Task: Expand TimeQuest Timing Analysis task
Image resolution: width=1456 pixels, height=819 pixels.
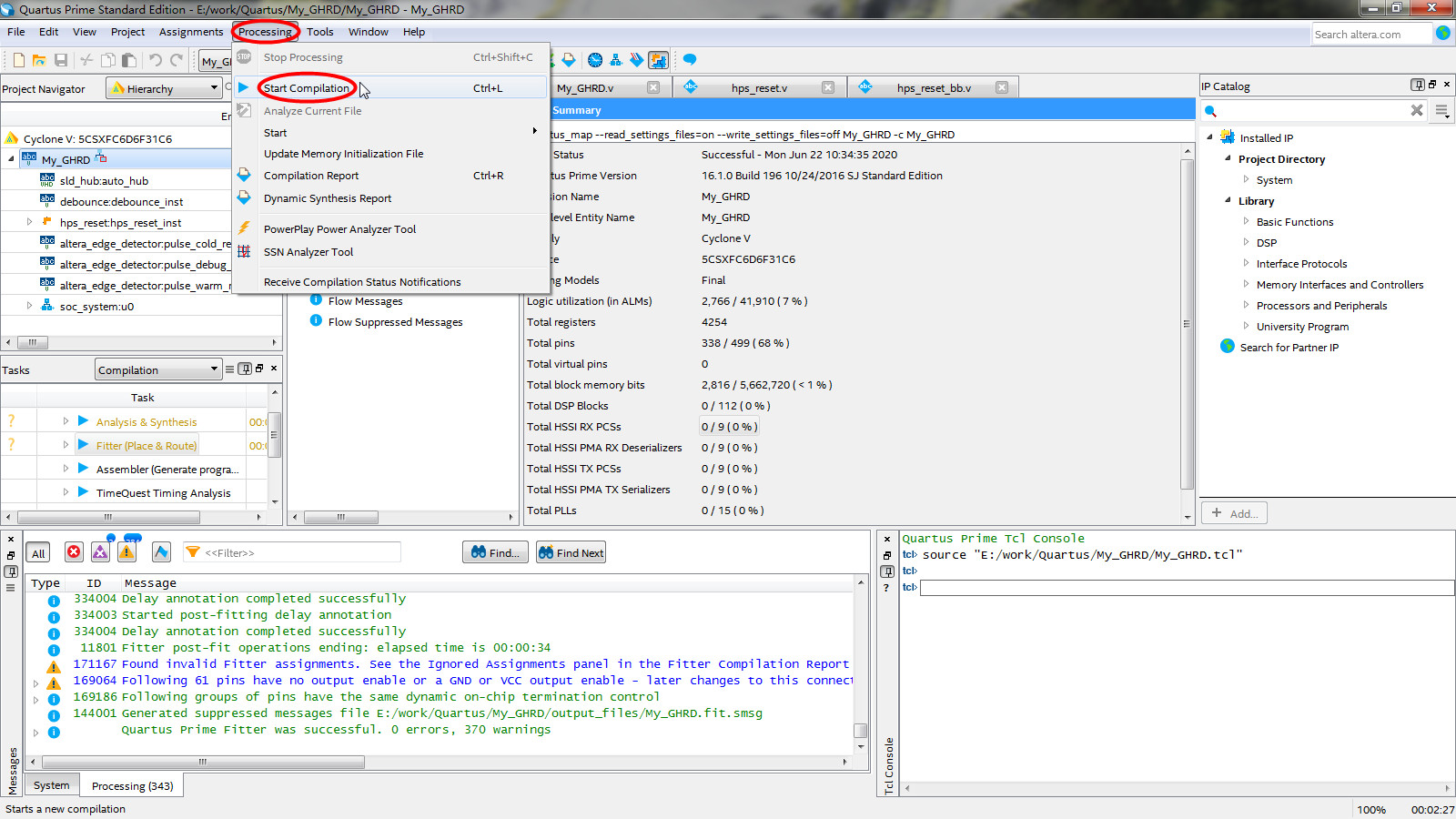Action: 66,492
